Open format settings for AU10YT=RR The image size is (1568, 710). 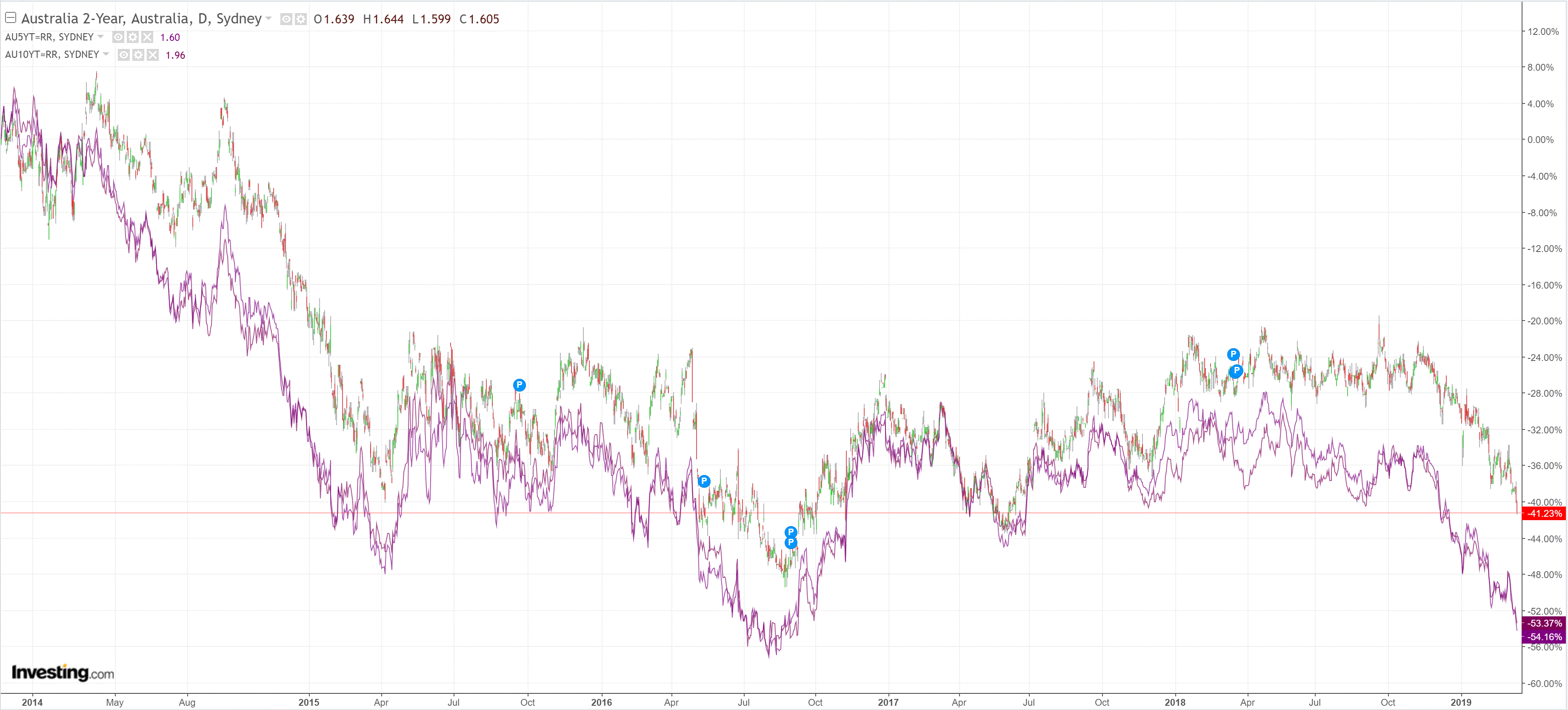click(x=138, y=55)
